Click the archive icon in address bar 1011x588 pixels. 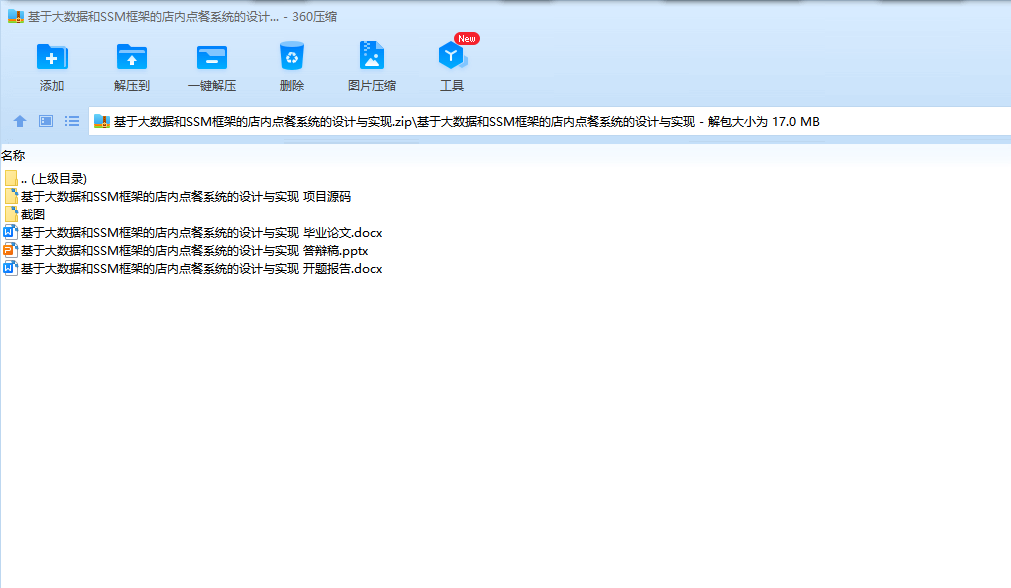click(102, 121)
